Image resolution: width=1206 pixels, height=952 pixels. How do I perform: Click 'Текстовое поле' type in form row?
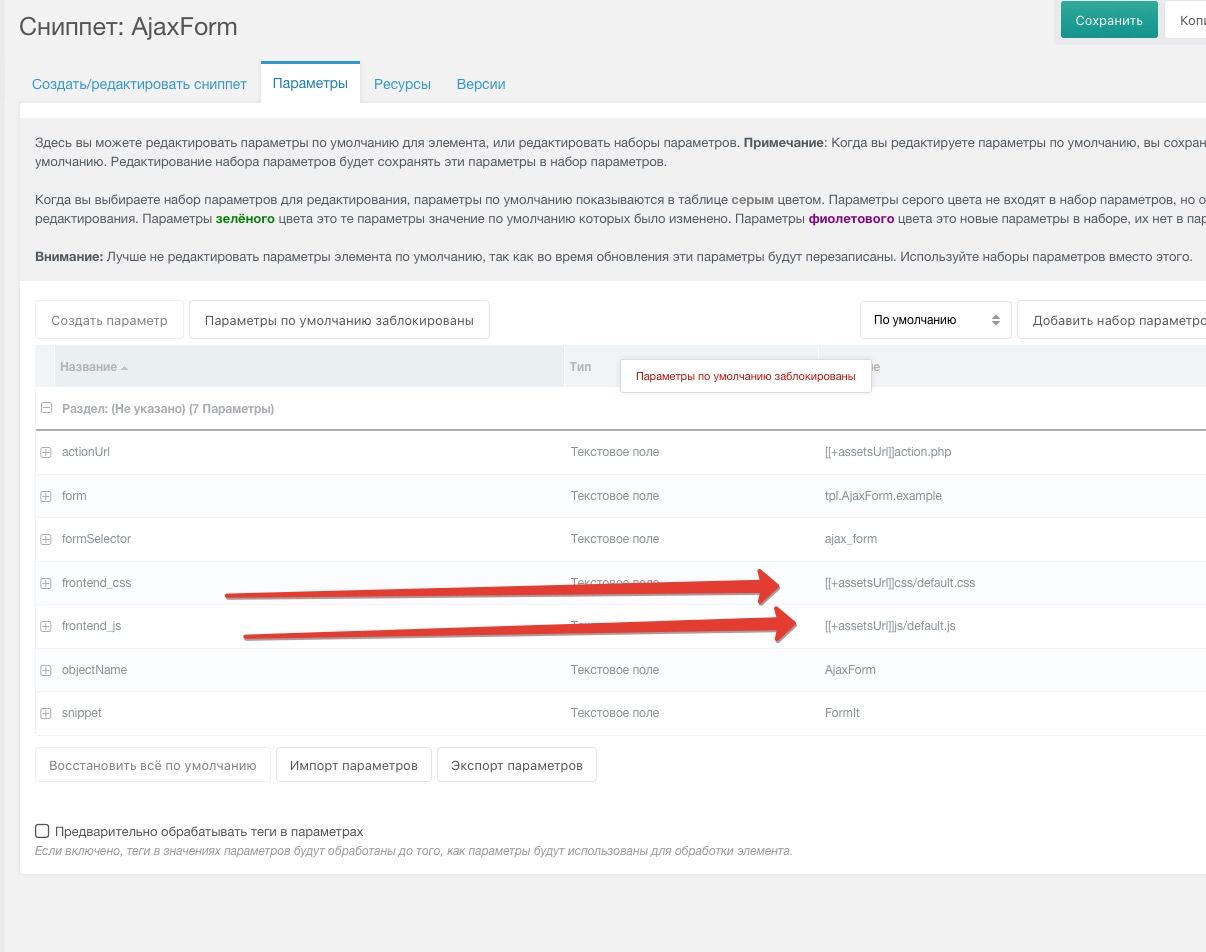click(615, 496)
